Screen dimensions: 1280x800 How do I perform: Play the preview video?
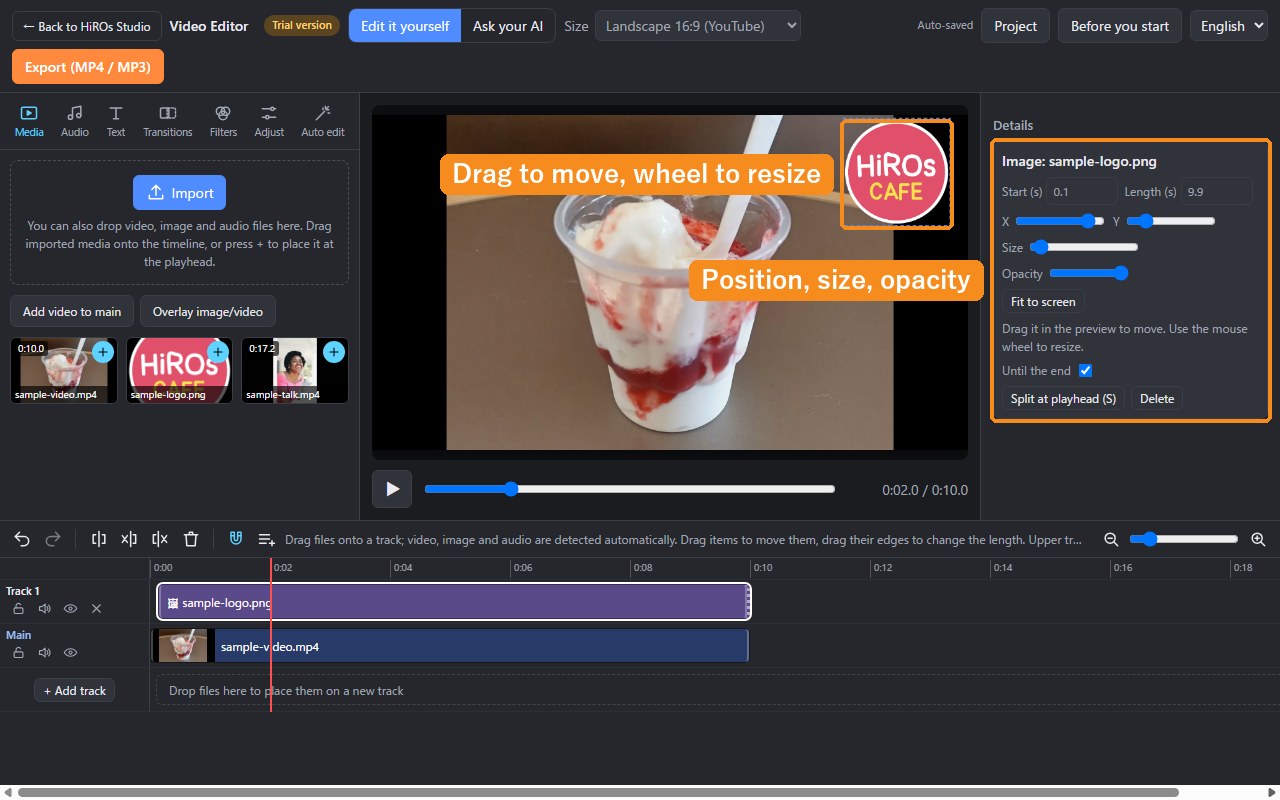pyautogui.click(x=392, y=489)
